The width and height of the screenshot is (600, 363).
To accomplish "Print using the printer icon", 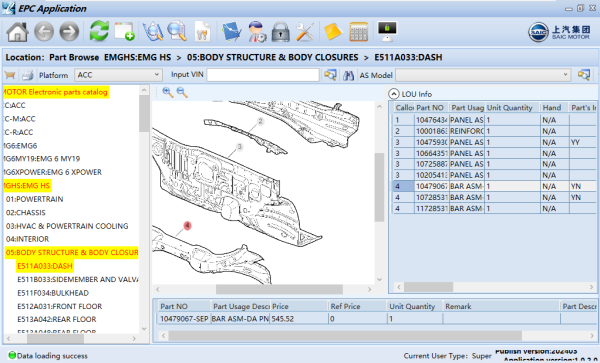I will point(28,75).
